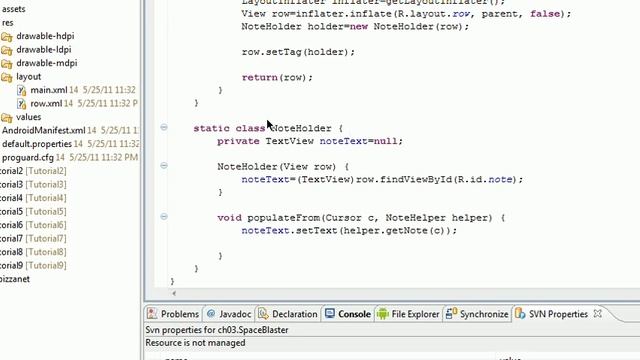Switch to the Declaration tab
This screenshot has height=360, width=640.
[288, 314]
